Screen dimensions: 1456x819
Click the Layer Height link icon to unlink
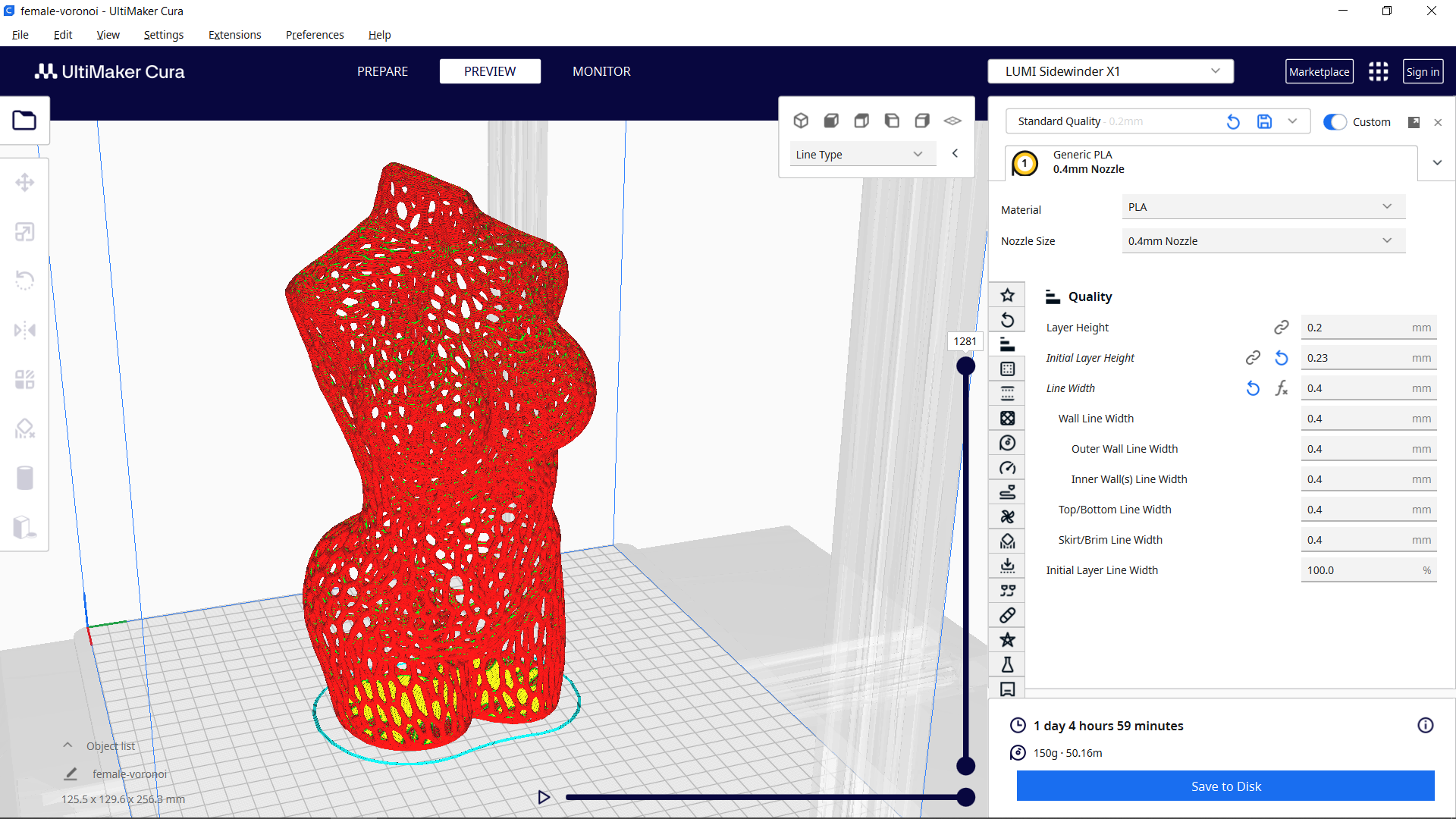[1282, 327]
